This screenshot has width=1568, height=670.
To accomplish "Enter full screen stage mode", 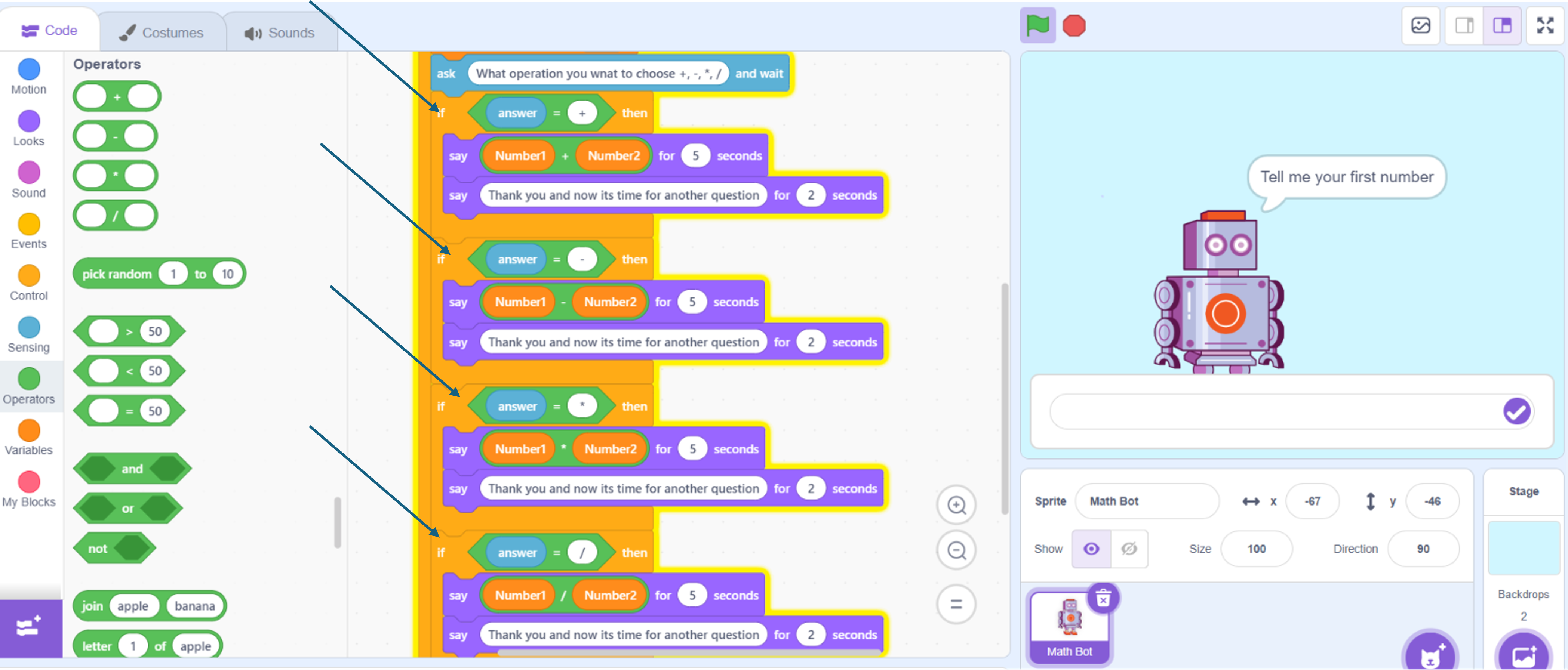I will (x=1545, y=25).
